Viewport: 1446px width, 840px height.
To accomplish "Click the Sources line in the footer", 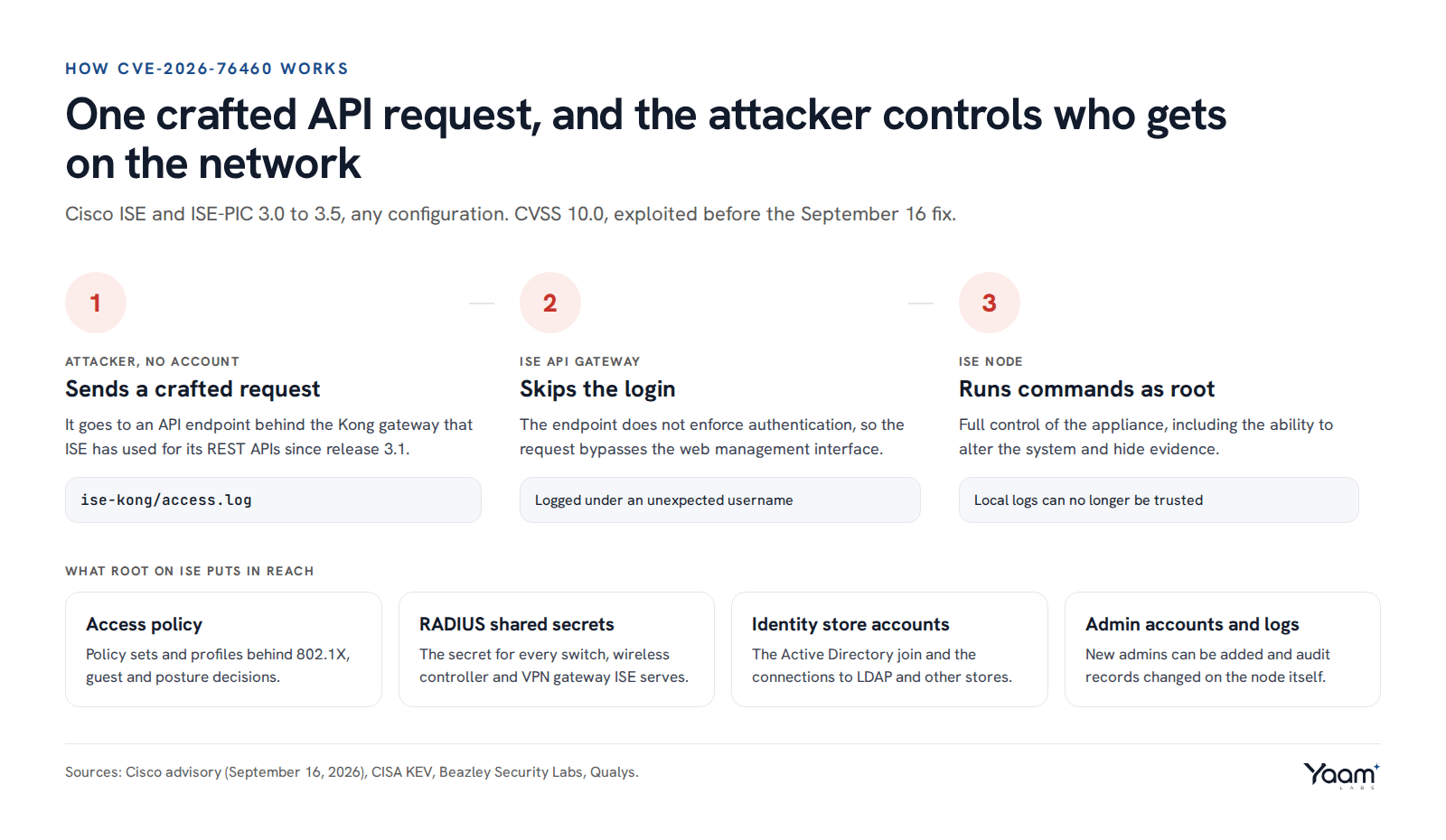I will coord(352,772).
